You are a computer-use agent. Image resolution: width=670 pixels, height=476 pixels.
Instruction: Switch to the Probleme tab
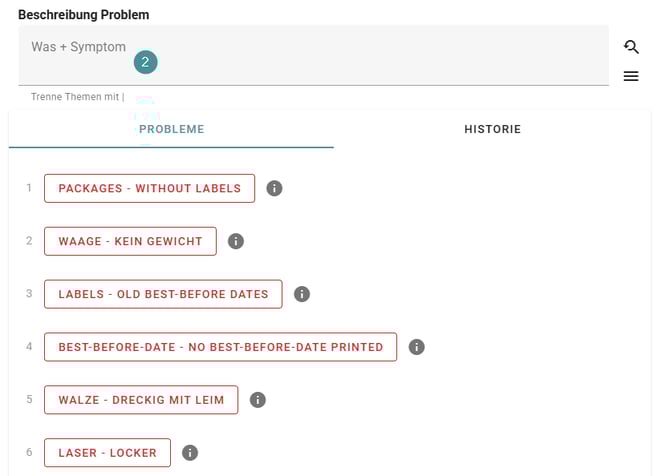point(171,130)
